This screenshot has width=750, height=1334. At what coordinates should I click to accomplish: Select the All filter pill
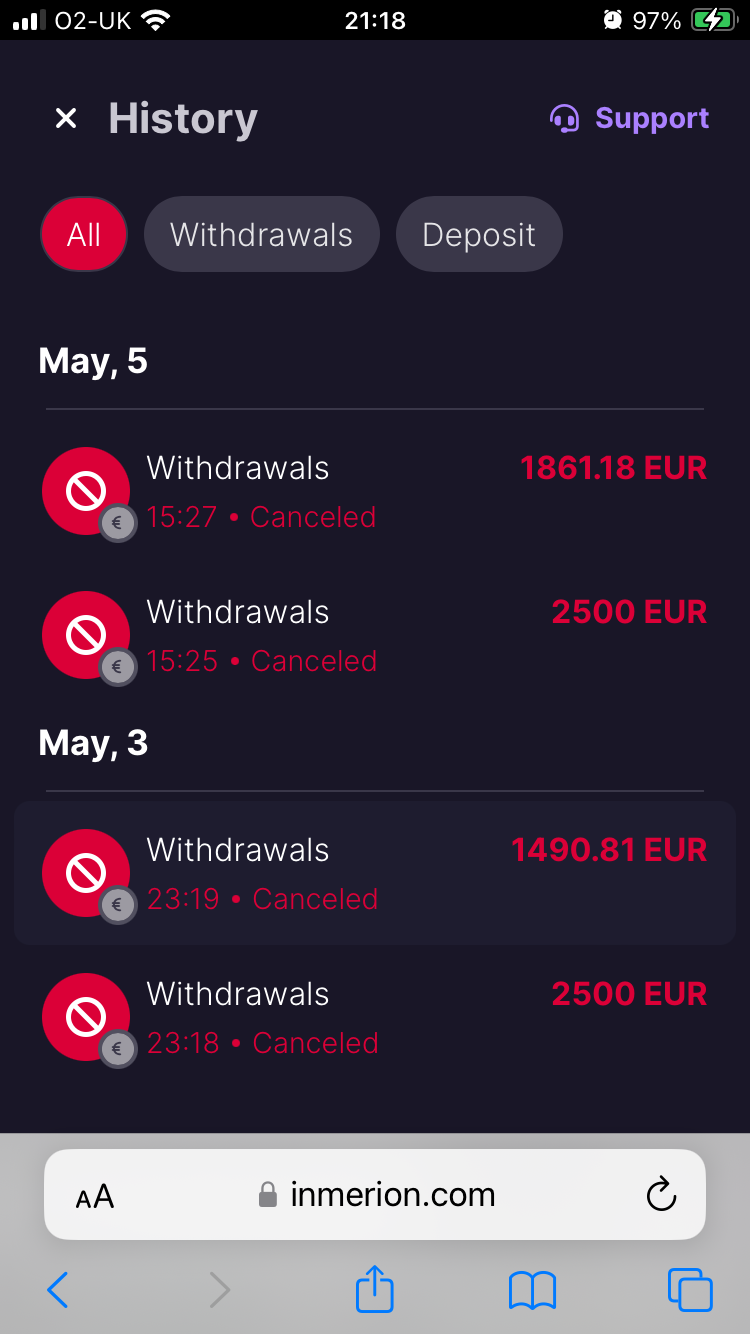click(84, 235)
